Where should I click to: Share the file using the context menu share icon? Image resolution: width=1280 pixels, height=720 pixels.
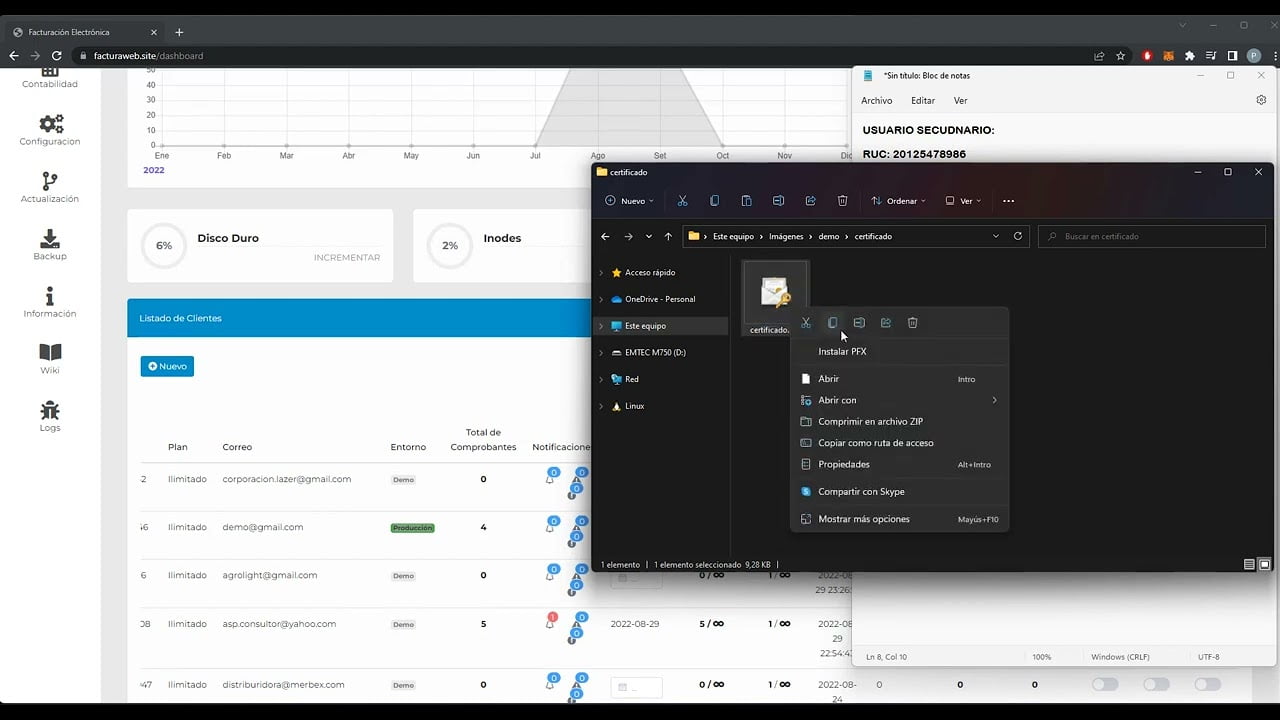(886, 323)
